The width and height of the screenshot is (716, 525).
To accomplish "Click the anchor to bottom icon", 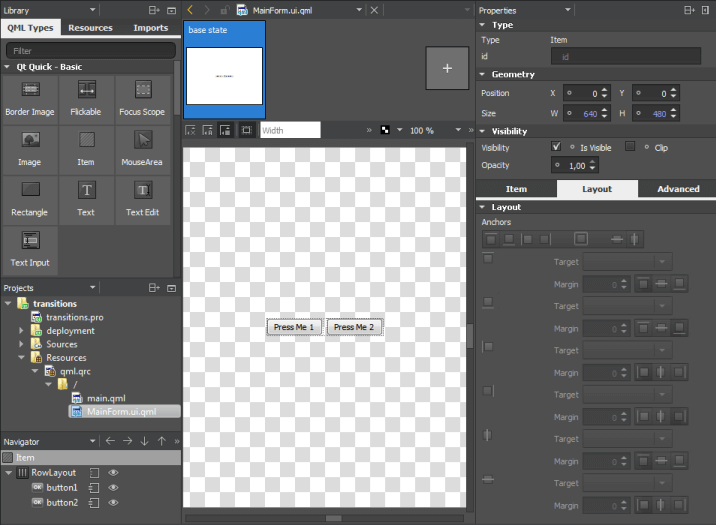I will (509, 239).
